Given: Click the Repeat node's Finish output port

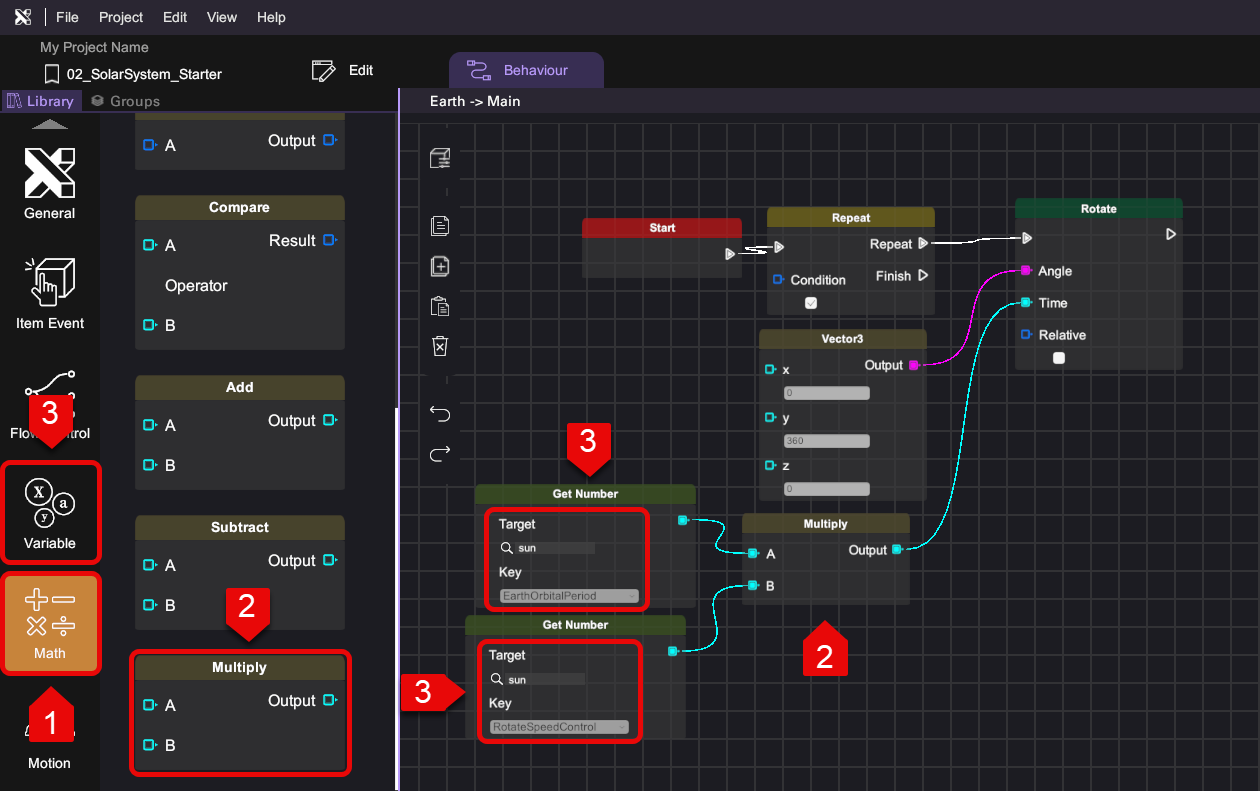Looking at the screenshot, I should pyautogui.click(x=923, y=275).
